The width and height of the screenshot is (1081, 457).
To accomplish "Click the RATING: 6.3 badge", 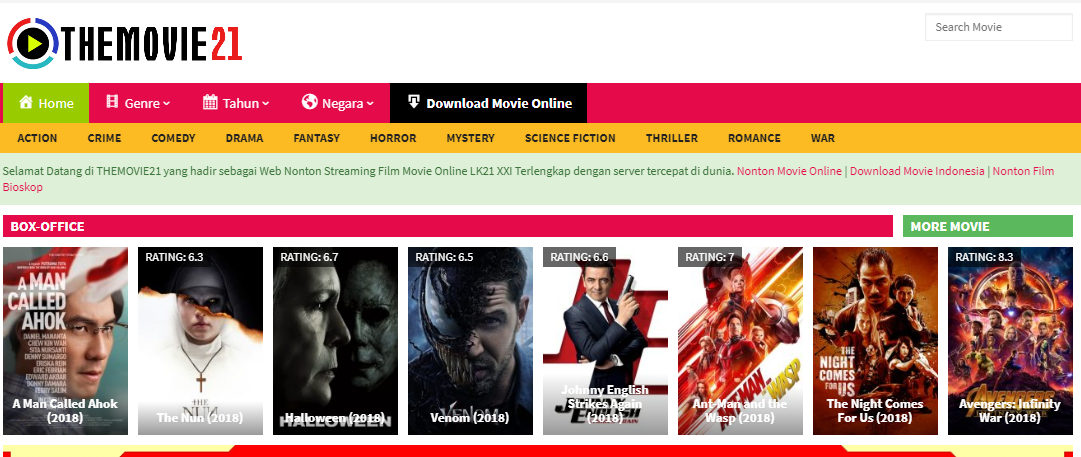I will [174, 257].
